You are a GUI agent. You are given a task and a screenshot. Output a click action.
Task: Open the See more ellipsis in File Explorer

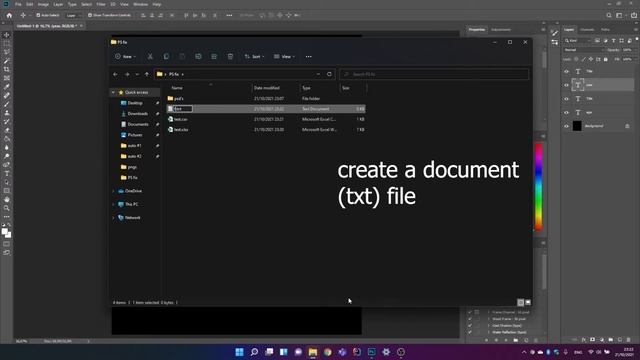tap(309, 56)
